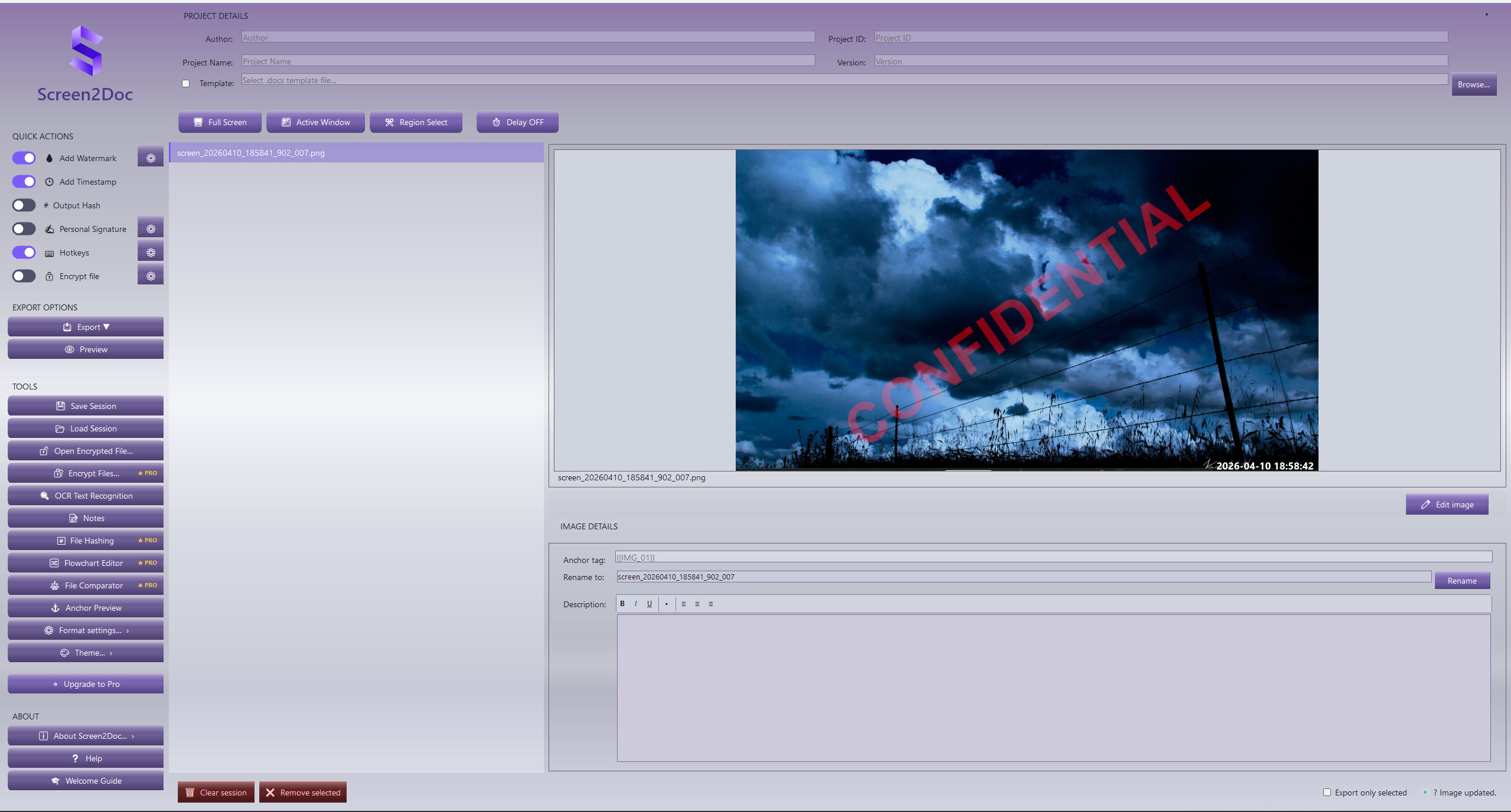Click the Underline formatting icon
The width and height of the screenshot is (1511, 812).
tap(650, 604)
